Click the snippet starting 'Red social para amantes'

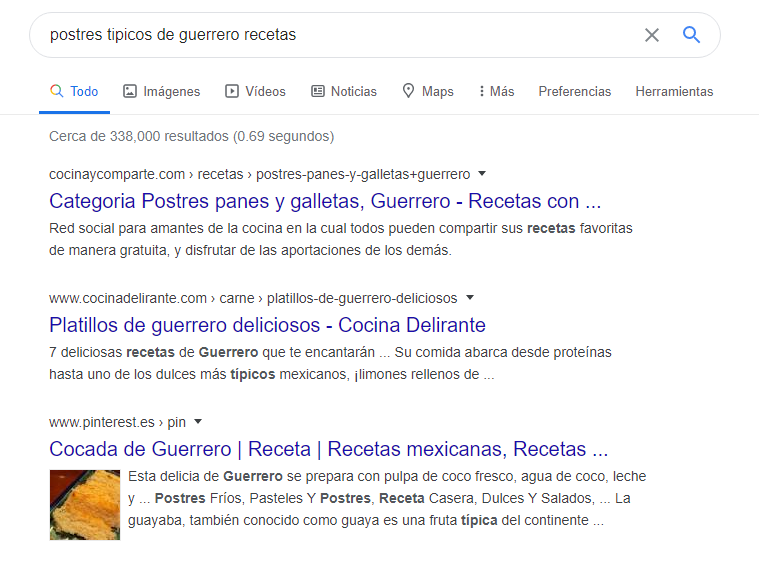(341, 239)
